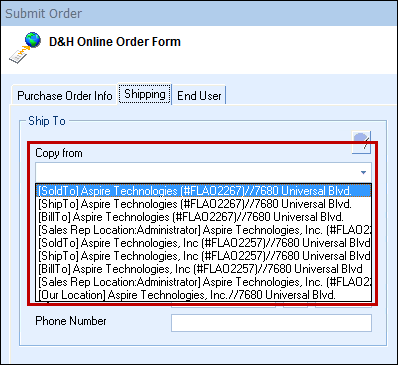Collapse the Copy from dropdown arrow

pyautogui.click(x=363, y=173)
